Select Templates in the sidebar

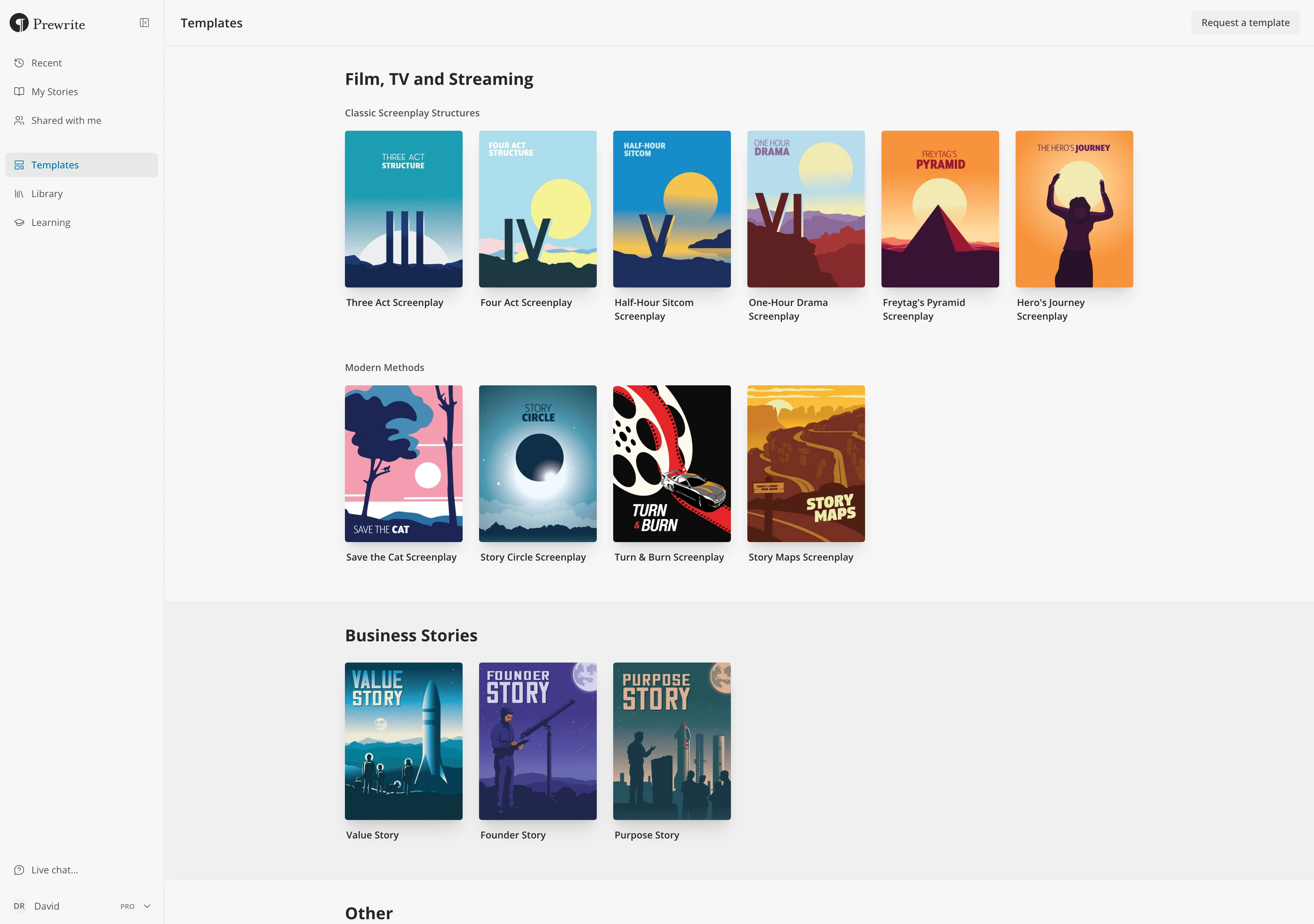tap(82, 165)
